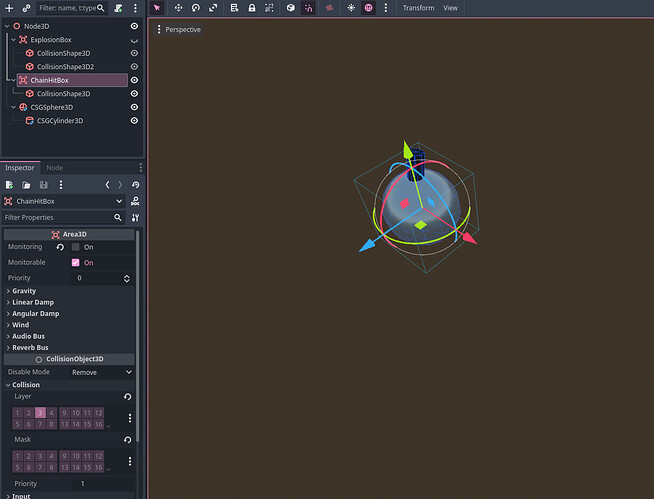Image resolution: width=654 pixels, height=499 pixels.
Task: Choose the Move Mode tool
Action: (x=179, y=8)
